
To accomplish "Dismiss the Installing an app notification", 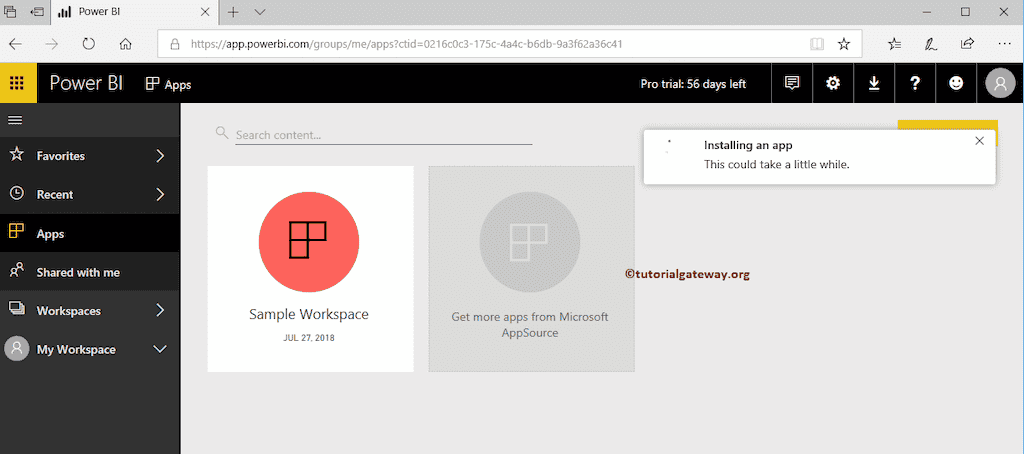I will (979, 140).
